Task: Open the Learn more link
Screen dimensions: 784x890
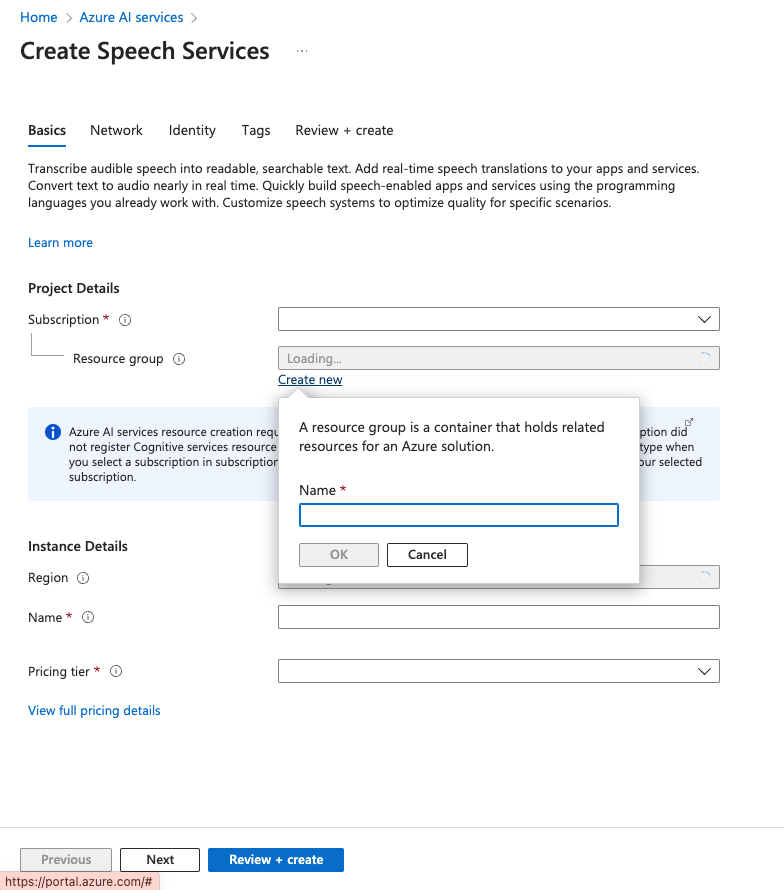Action: 60,243
